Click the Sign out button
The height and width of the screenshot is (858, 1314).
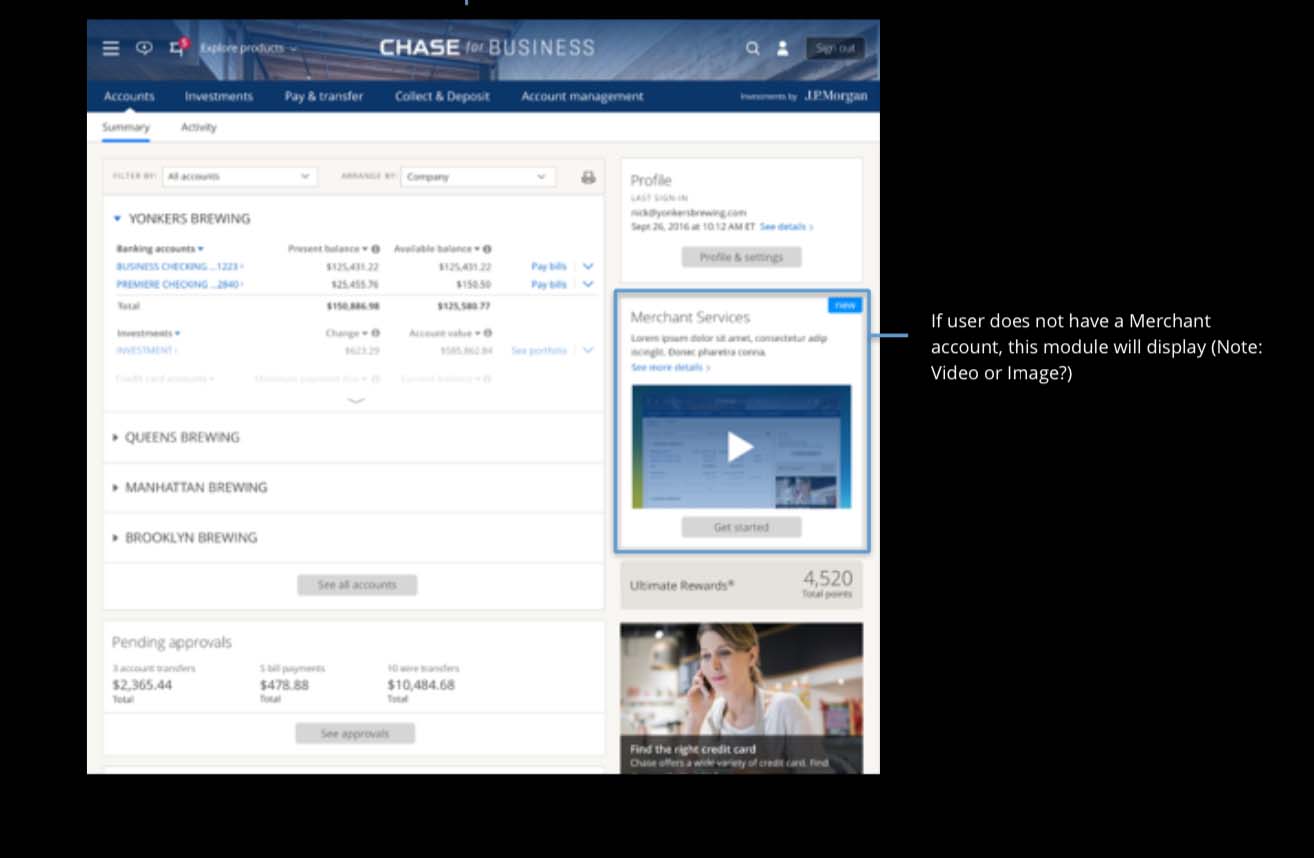(835, 48)
